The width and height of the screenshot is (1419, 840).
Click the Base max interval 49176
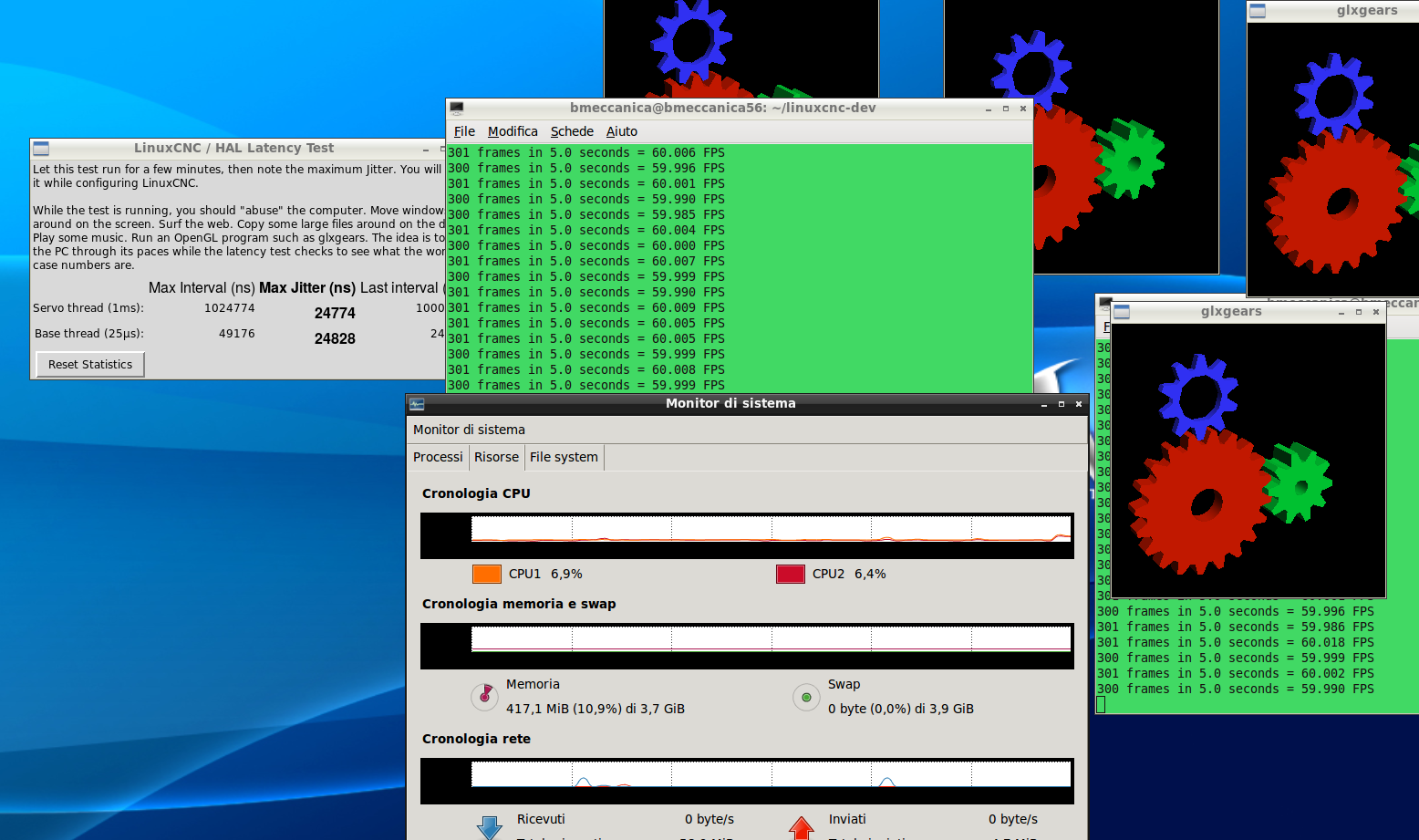click(x=237, y=334)
